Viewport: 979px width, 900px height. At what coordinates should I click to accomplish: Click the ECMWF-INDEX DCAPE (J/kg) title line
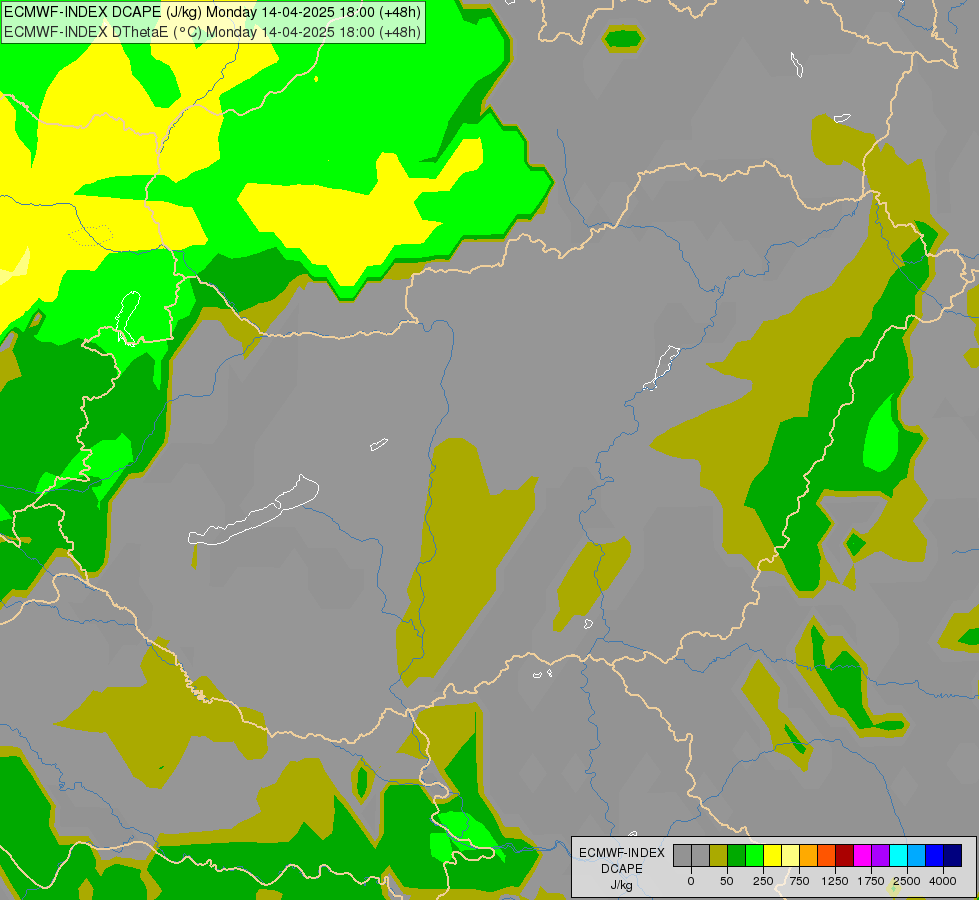pyautogui.click(x=212, y=12)
